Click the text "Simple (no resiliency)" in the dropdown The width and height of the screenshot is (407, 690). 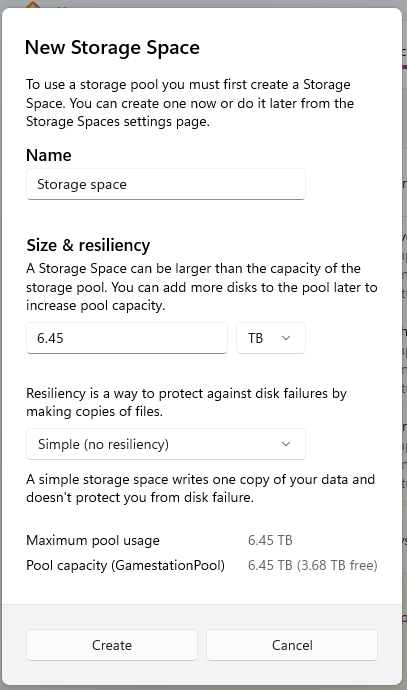103,444
